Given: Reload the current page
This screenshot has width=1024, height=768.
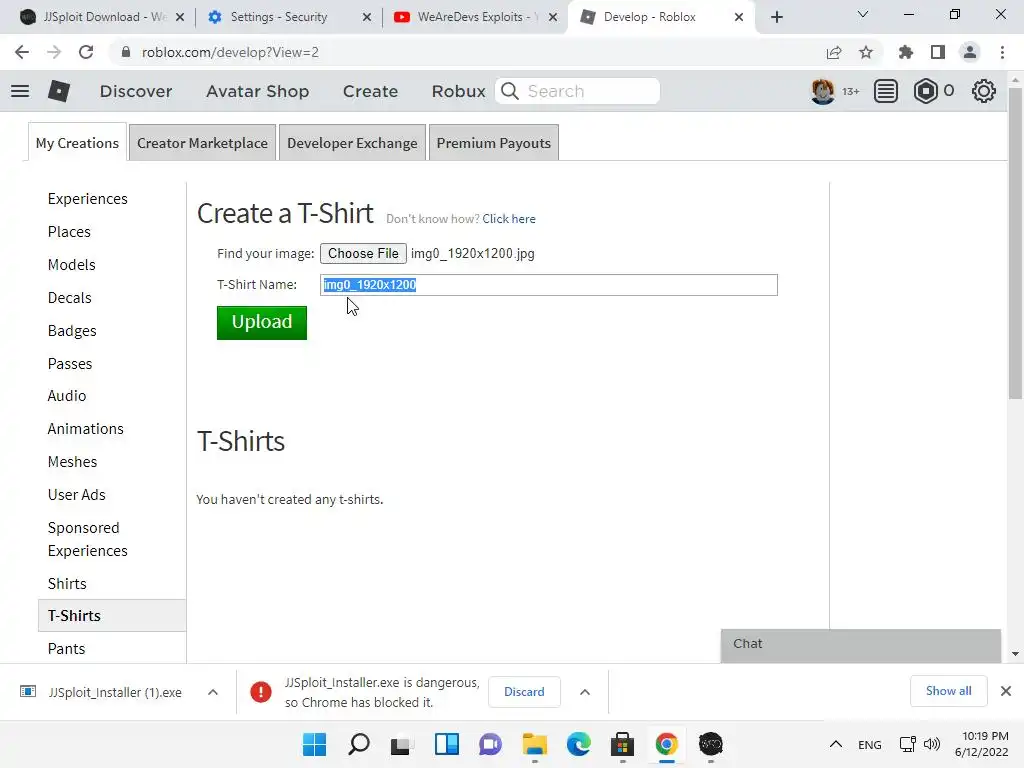Looking at the screenshot, I should coord(86,52).
